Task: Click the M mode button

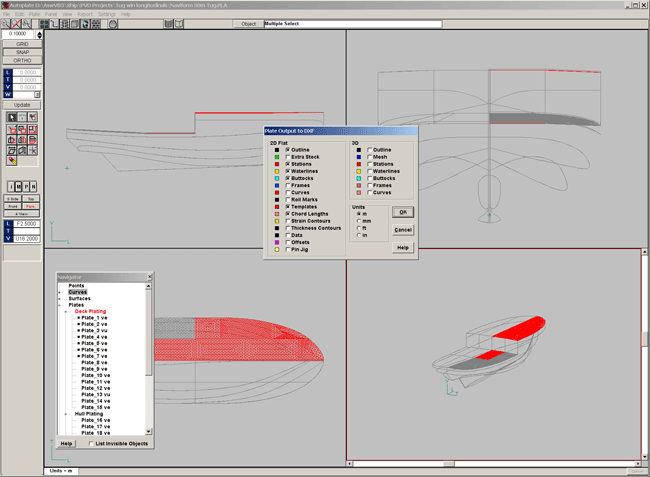Action: pyautogui.click(x=19, y=187)
